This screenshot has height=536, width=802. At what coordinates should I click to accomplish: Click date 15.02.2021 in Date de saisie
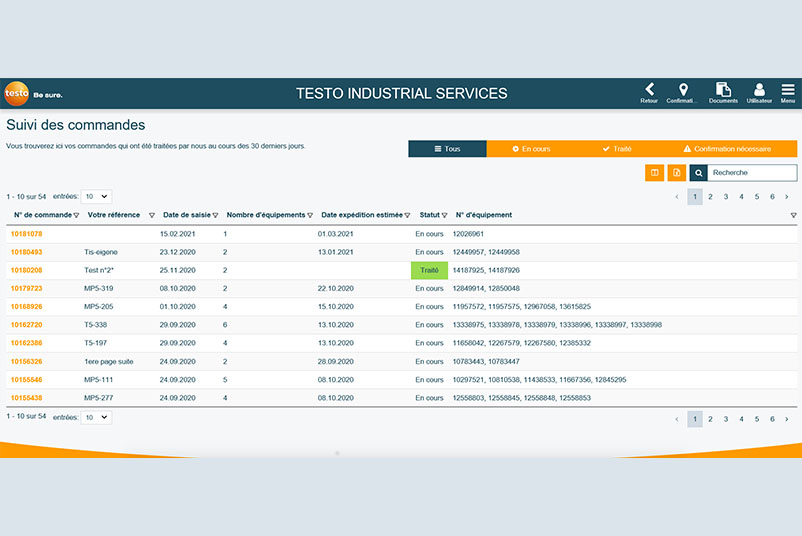tap(177, 234)
